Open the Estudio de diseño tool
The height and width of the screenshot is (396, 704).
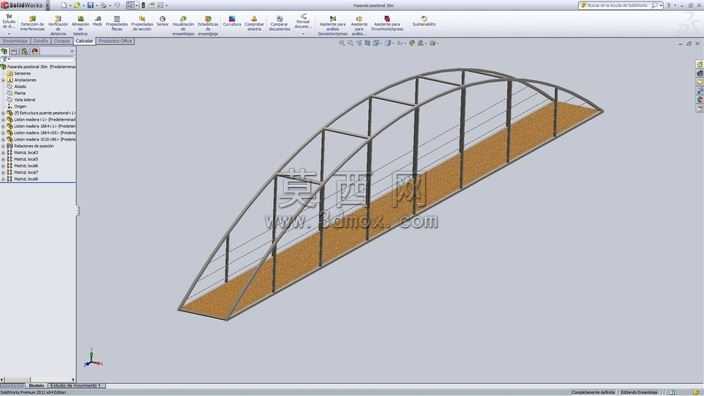9,21
